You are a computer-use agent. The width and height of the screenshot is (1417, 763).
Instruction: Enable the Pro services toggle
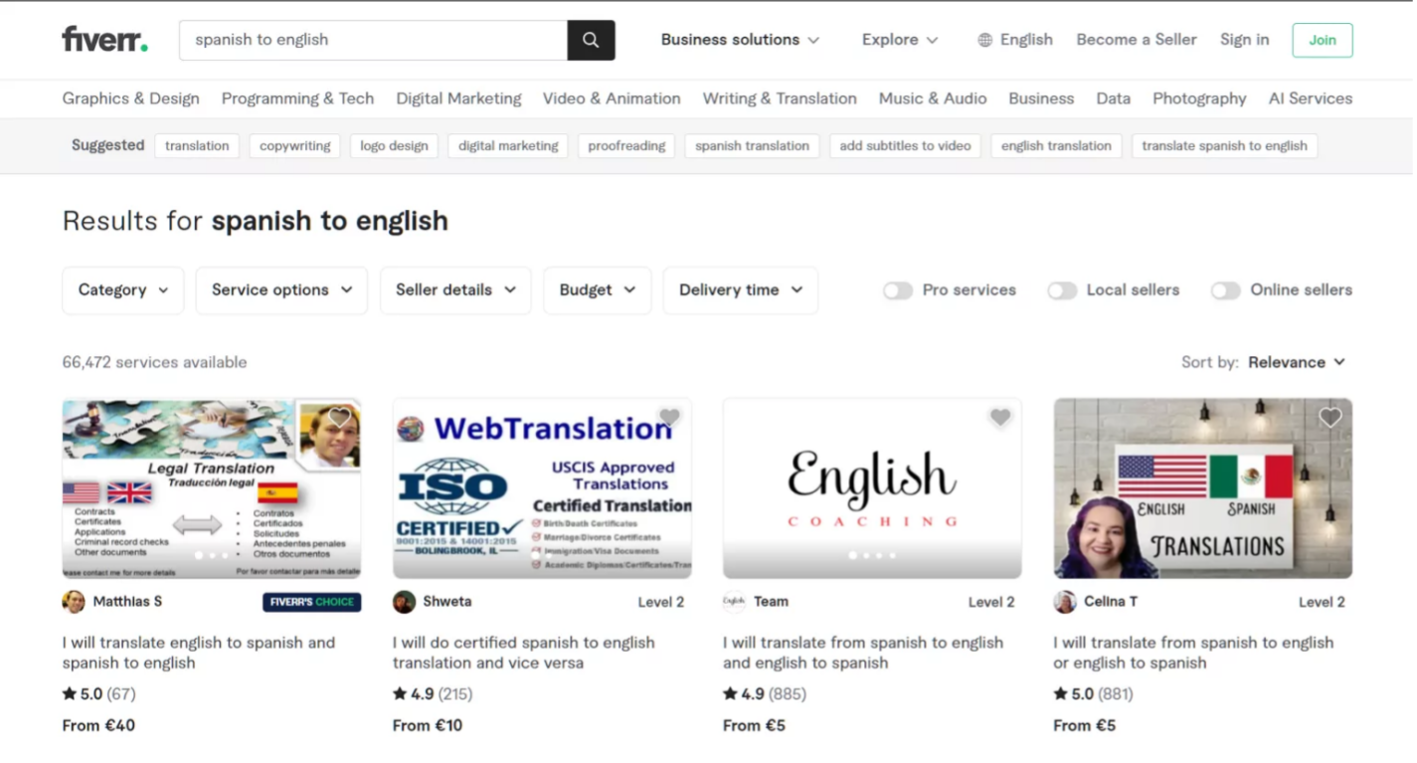pyautogui.click(x=897, y=290)
